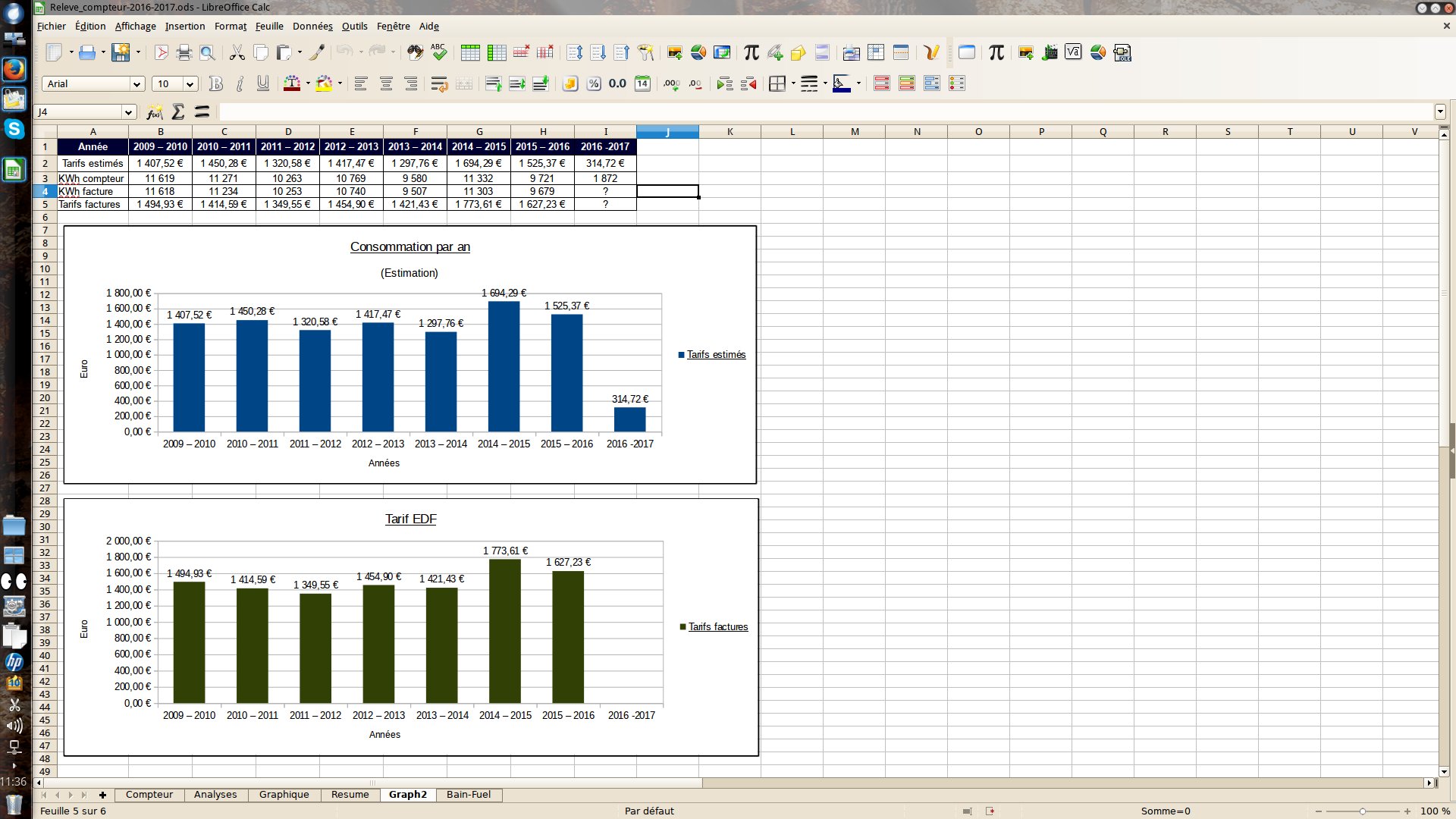Image resolution: width=1456 pixels, height=819 pixels.
Task: Click the Export as PDF icon
Action: 161,52
